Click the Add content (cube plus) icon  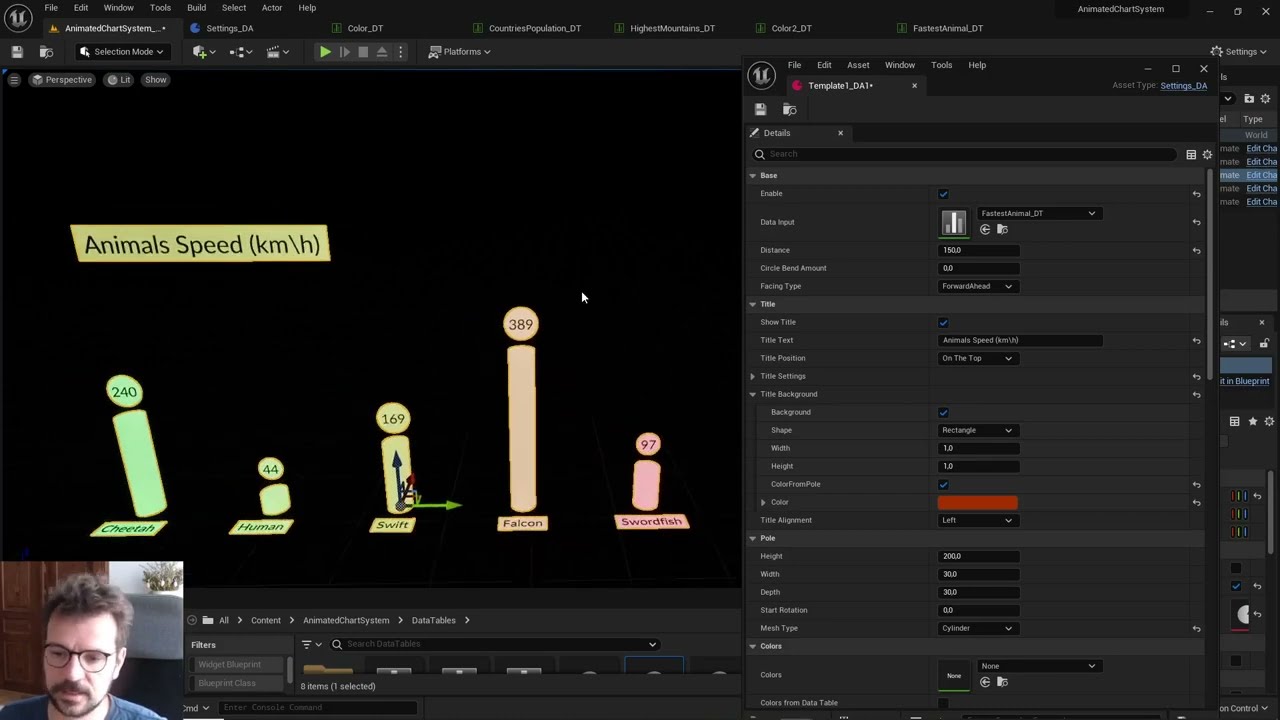[202, 51]
